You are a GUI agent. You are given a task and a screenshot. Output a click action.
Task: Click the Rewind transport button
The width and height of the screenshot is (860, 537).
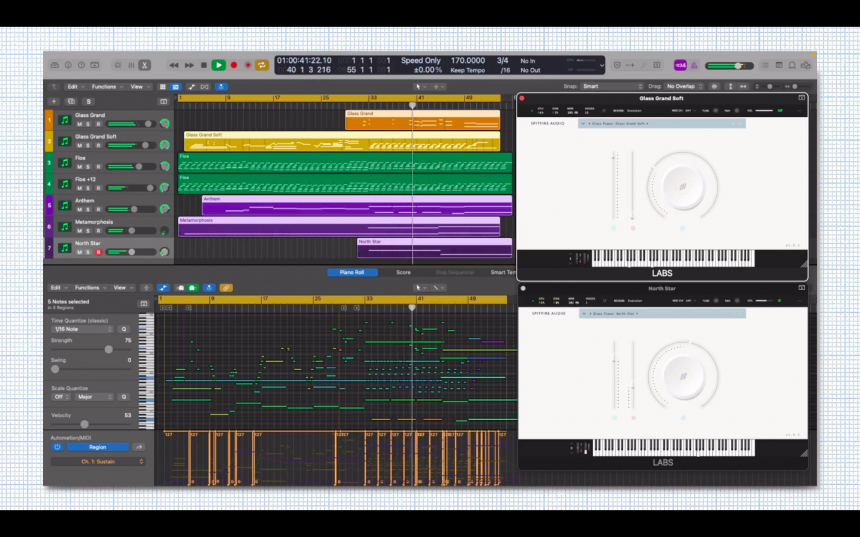pyautogui.click(x=174, y=65)
